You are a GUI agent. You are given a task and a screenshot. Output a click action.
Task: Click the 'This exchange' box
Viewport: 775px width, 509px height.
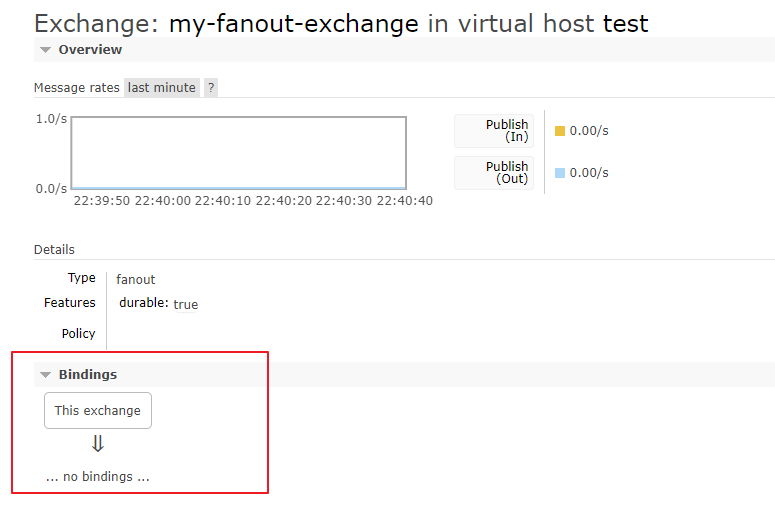pyautogui.click(x=98, y=410)
